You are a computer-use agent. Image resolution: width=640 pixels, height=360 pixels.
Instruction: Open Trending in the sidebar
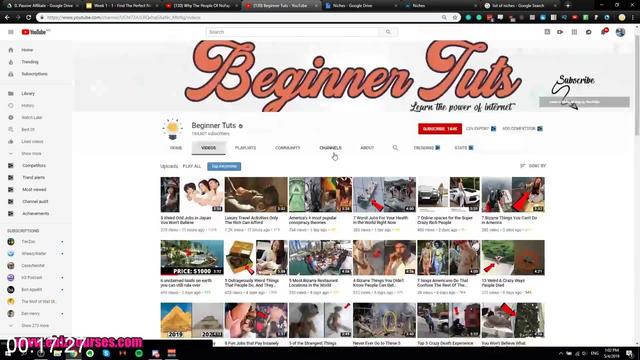(30, 62)
